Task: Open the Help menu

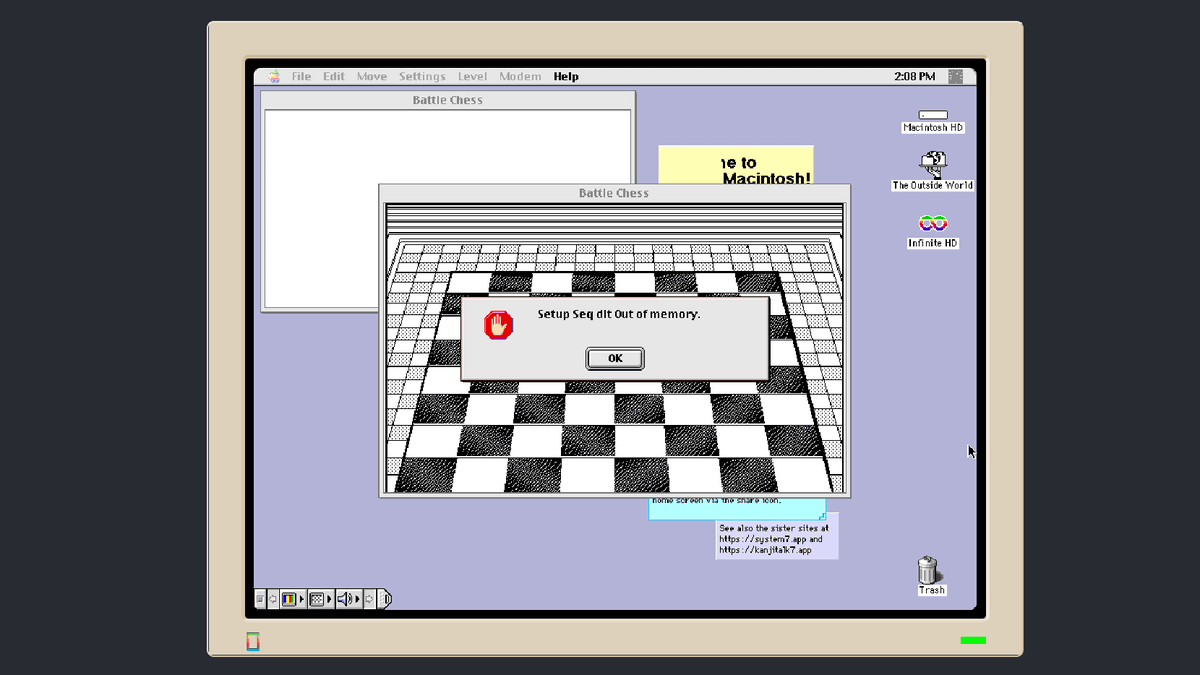Action: 565,75
